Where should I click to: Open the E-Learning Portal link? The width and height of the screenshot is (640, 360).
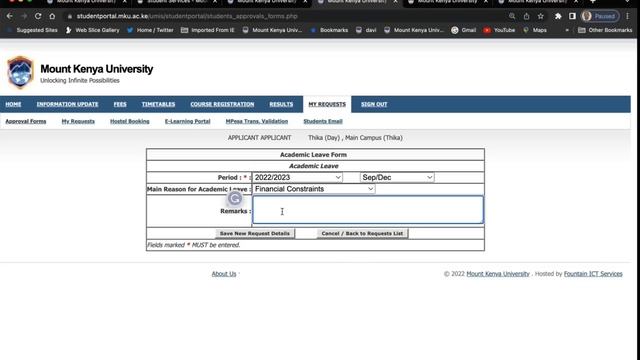tap(187, 121)
